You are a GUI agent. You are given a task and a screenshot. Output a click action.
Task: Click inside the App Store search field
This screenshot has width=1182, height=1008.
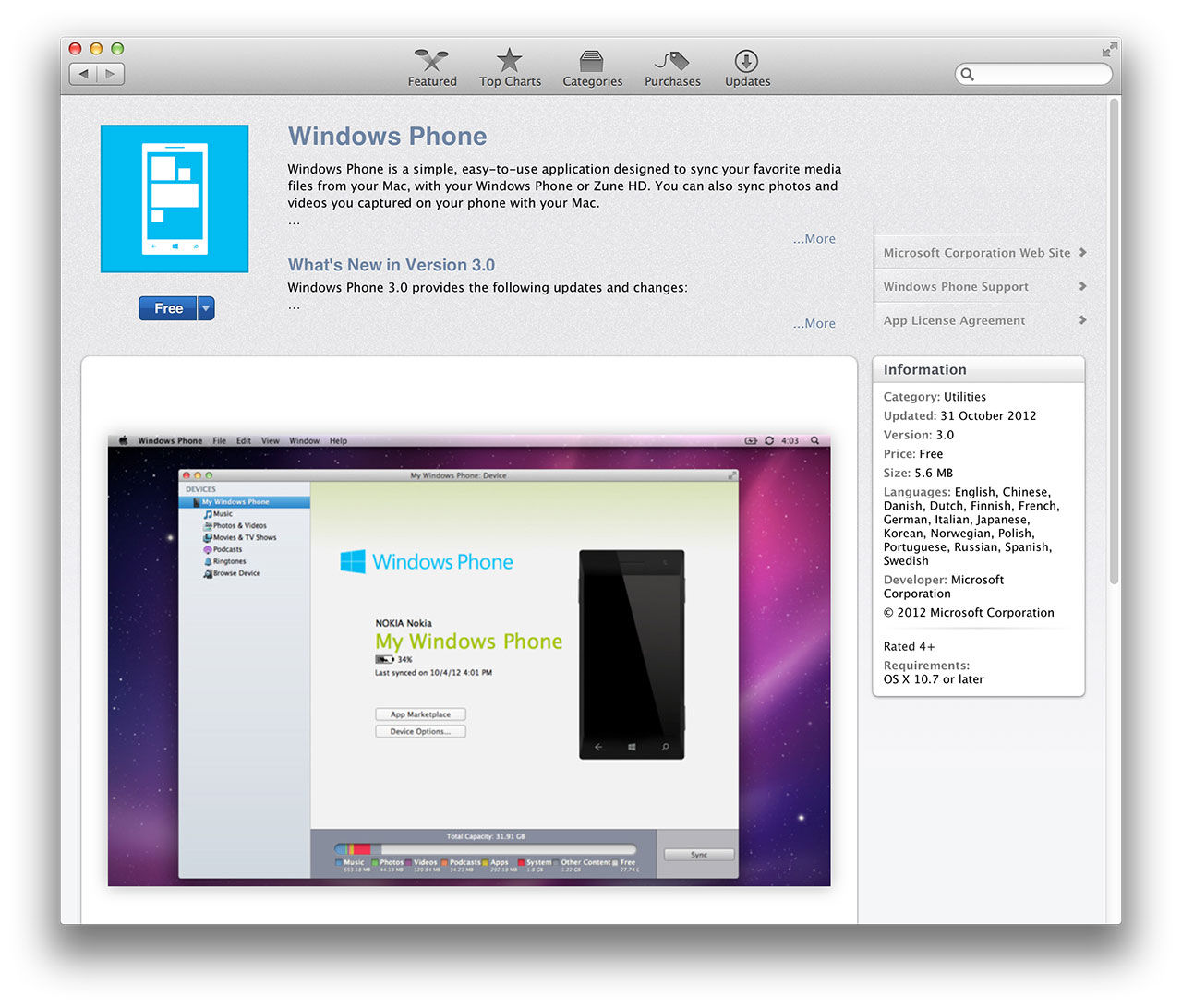(x=1032, y=74)
